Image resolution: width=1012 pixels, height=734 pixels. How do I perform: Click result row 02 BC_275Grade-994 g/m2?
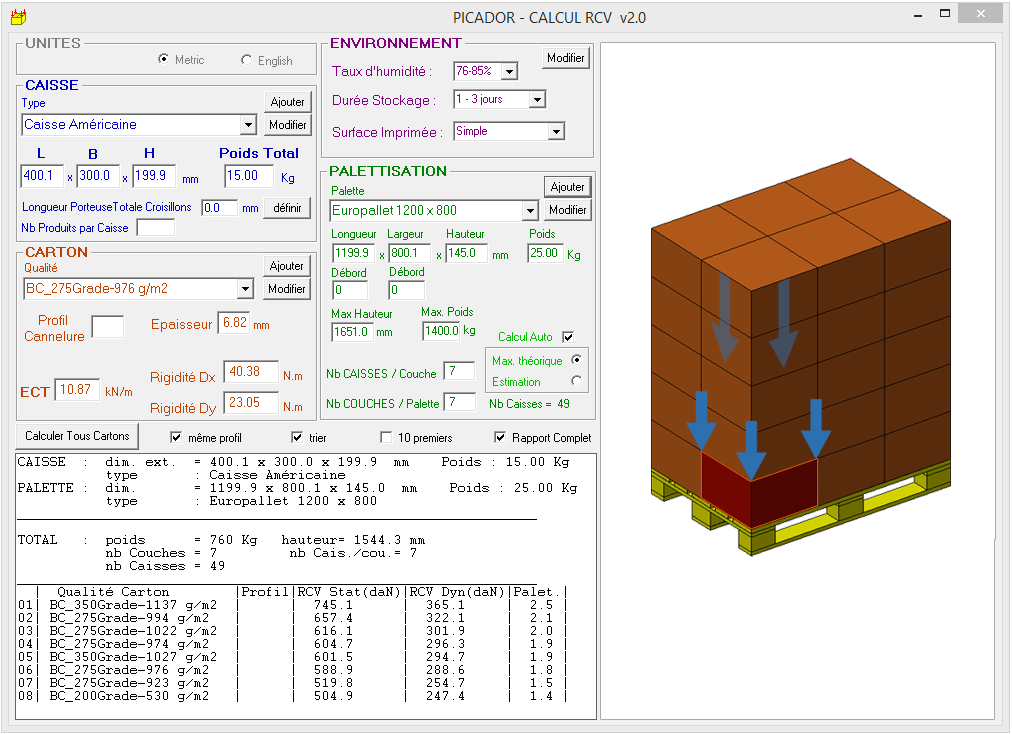tap(292, 618)
